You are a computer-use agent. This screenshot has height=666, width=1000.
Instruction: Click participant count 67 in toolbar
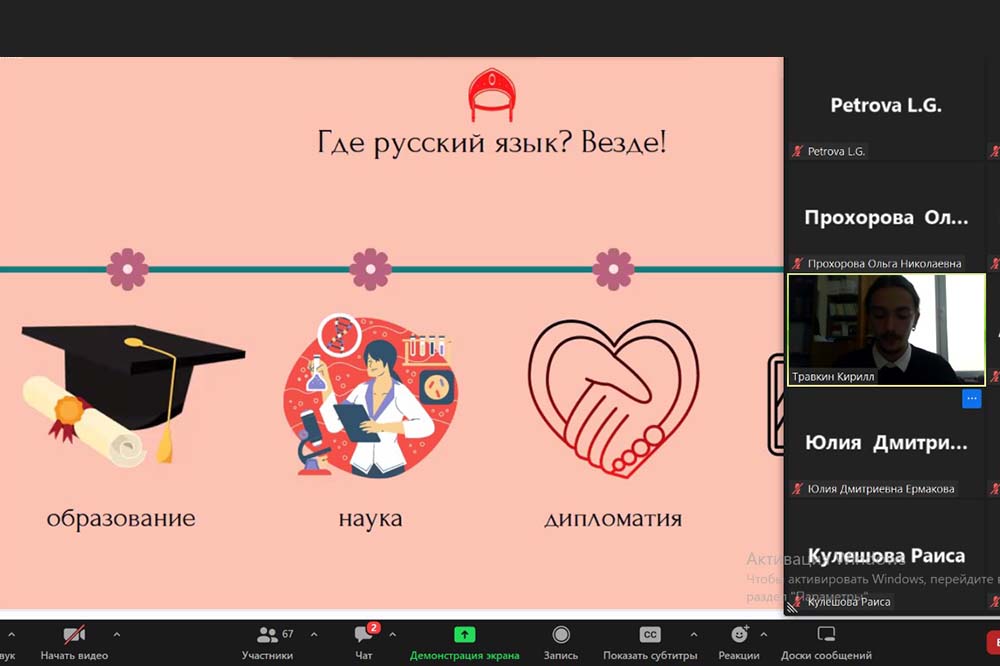pos(288,633)
